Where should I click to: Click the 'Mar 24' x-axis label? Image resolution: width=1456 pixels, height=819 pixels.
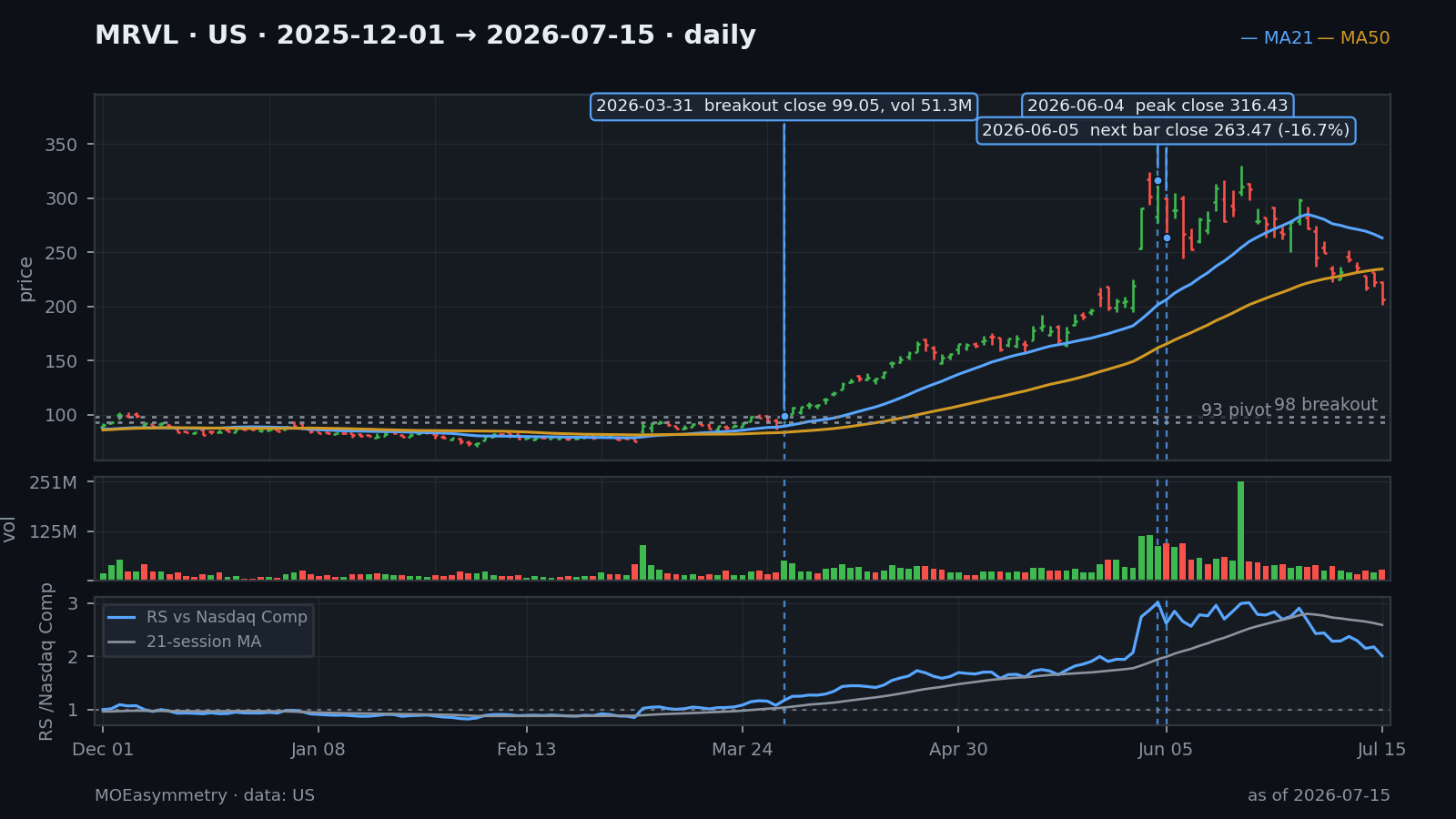[x=742, y=750]
